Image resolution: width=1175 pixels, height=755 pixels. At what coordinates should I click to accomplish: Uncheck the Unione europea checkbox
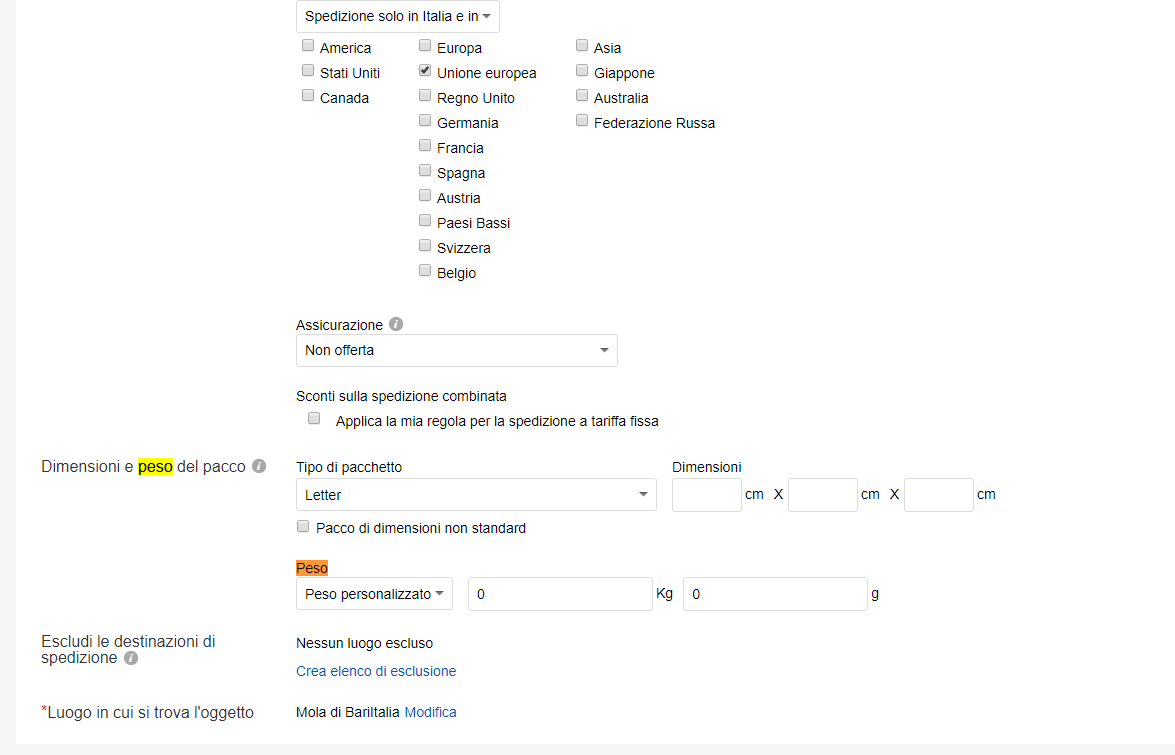point(425,71)
